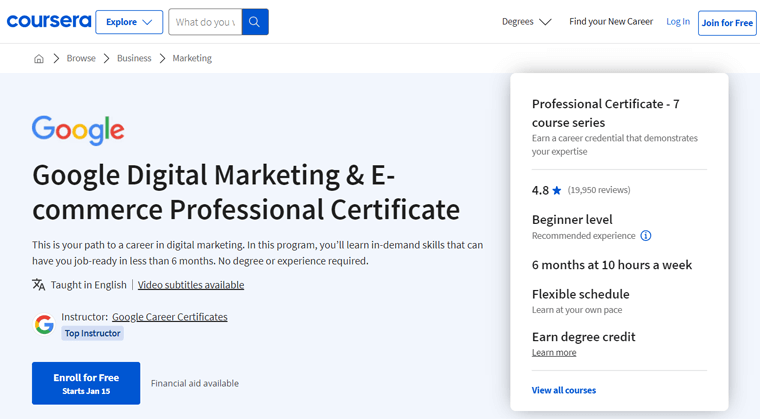Click Enroll for Free button

pos(86,383)
